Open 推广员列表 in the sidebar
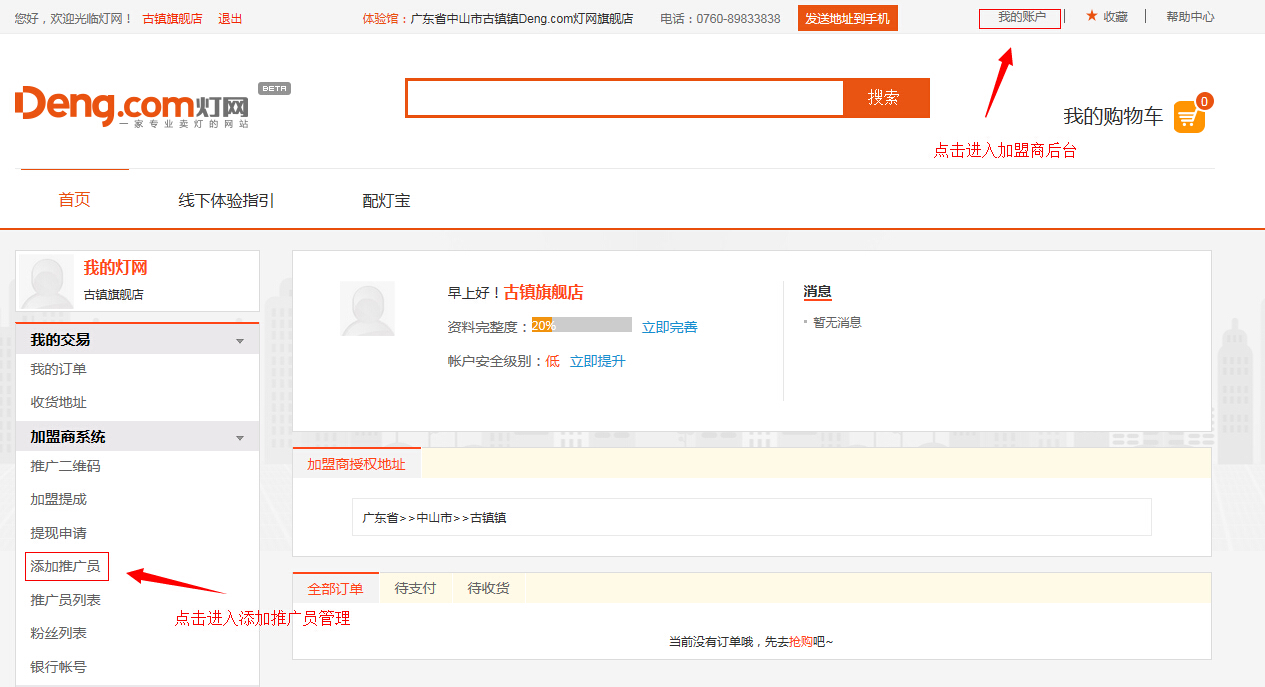1265x687 pixels. pyautogui.click(x=65, y=600)
